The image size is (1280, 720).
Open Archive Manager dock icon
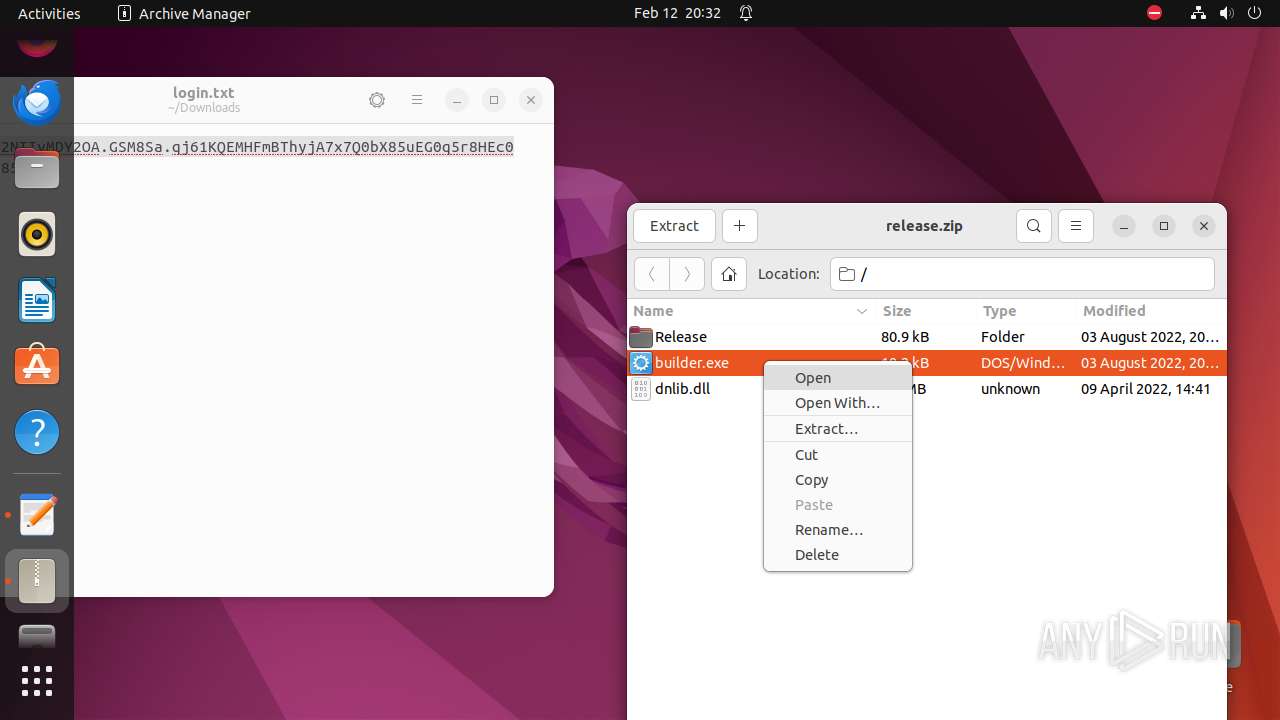coord(37,581)
